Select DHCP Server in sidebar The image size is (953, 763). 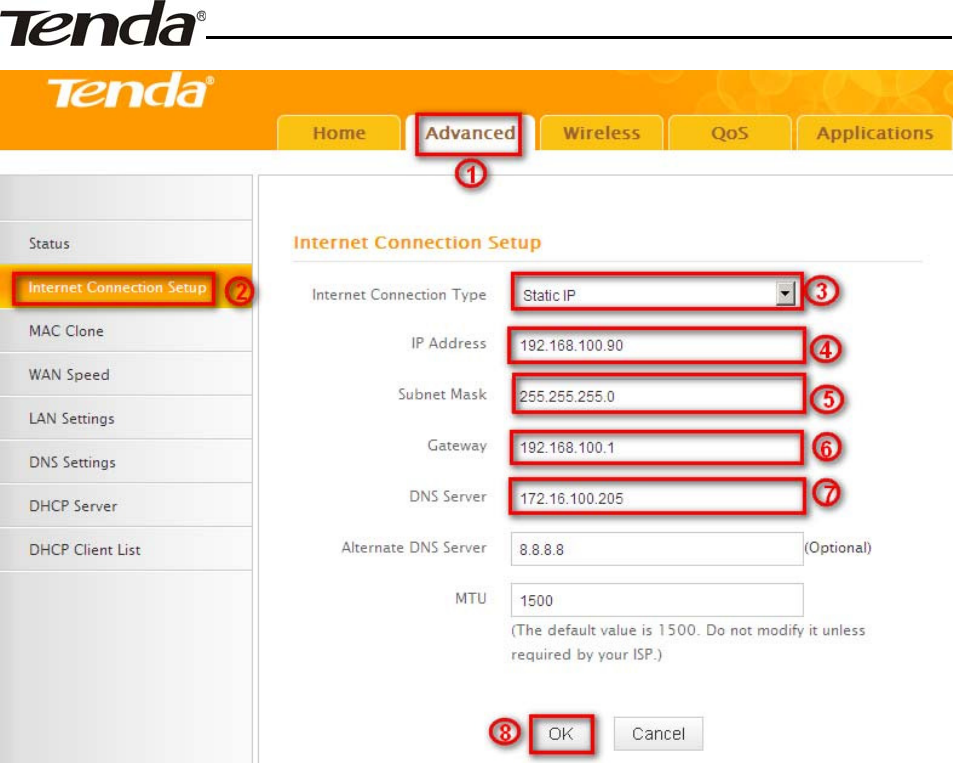[x=125, y=506]
